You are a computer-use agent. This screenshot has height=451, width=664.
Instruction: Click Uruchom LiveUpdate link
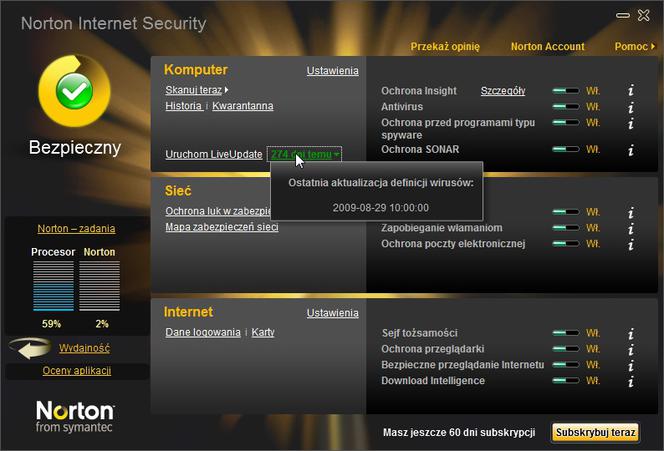tap(214, 155)
